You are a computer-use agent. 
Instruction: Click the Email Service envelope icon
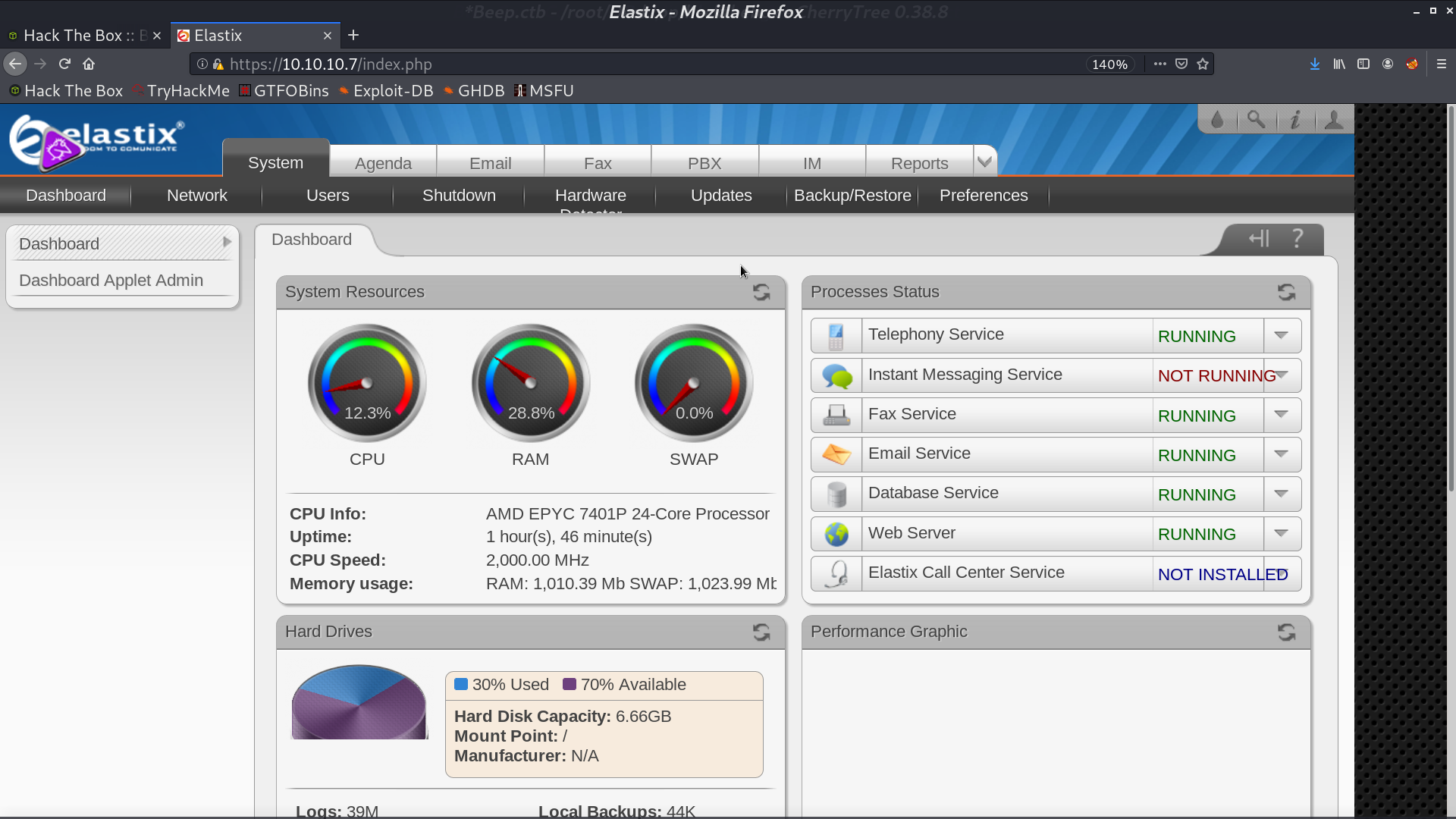pyautogui.click(x=836, y=454)
